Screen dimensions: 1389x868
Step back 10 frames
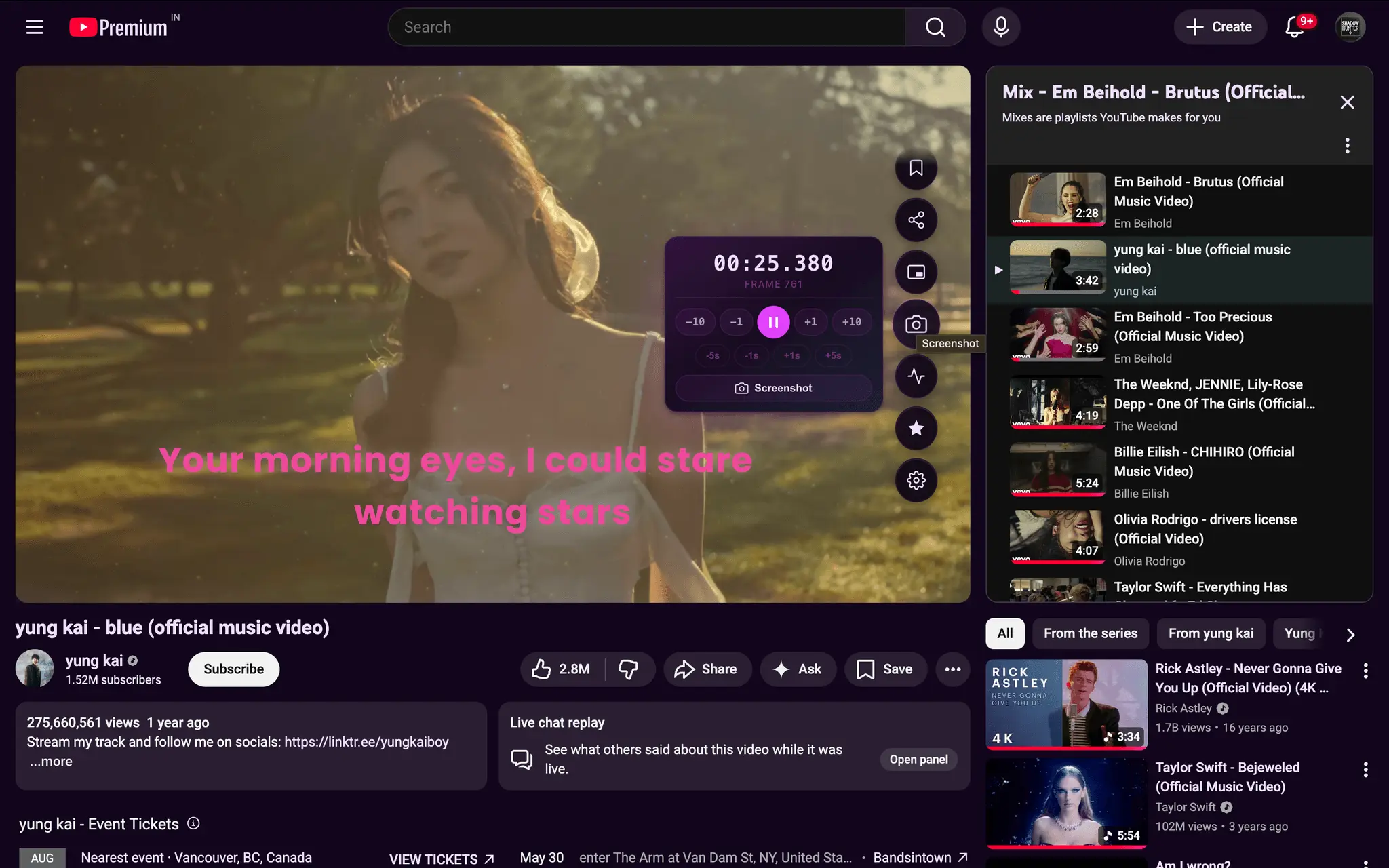point(695,322)
